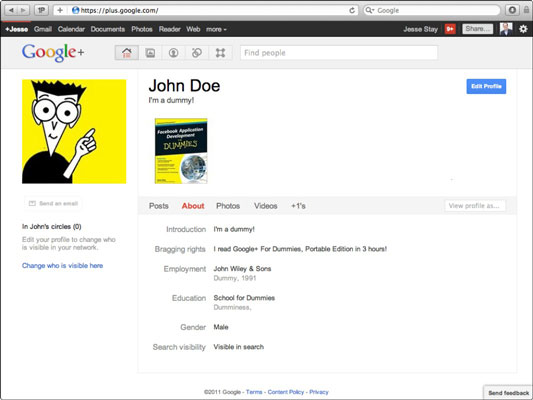Go back with browser back arrow

(x=11, y=10)
